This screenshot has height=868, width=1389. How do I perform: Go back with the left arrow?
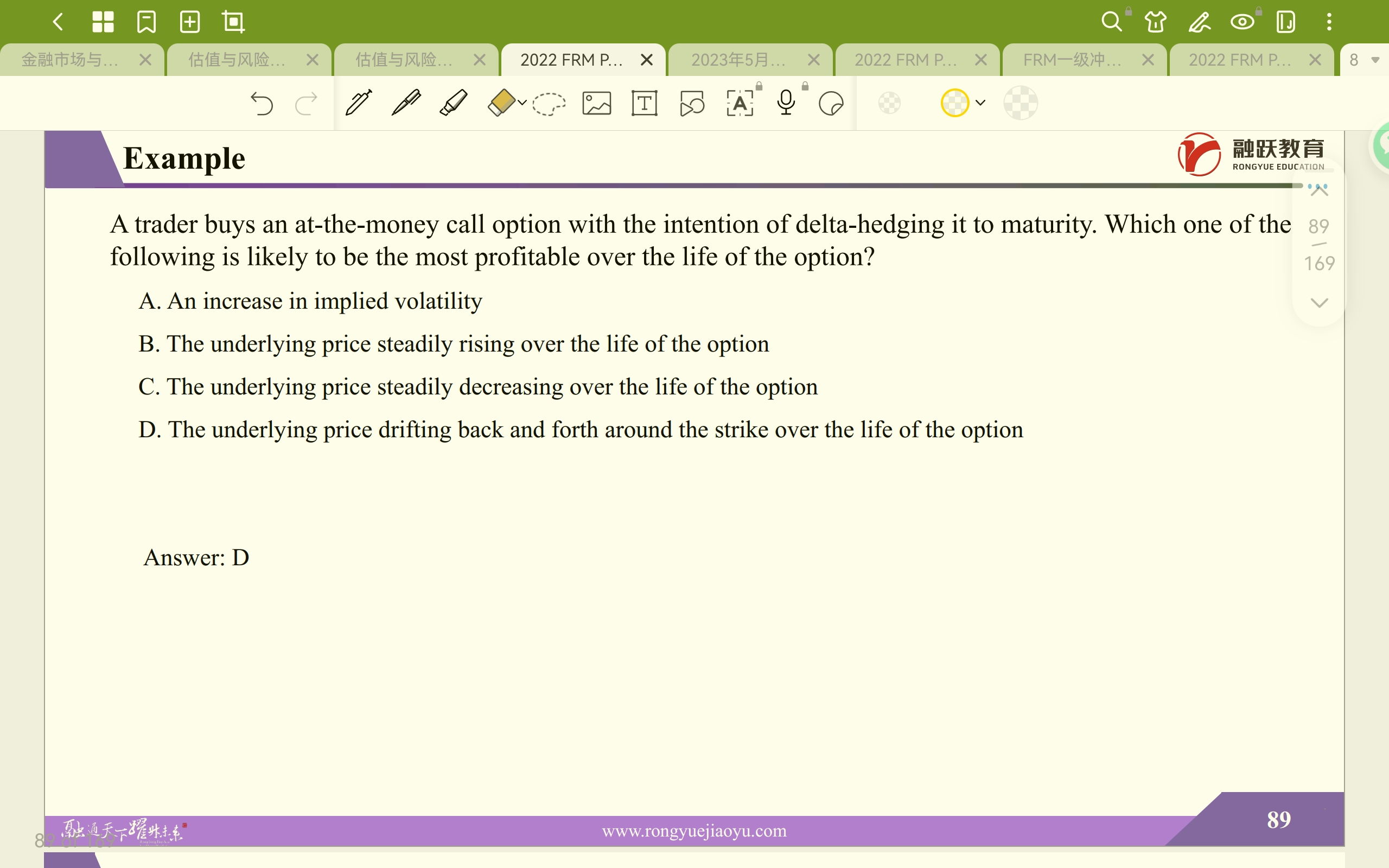pos(58,22)
